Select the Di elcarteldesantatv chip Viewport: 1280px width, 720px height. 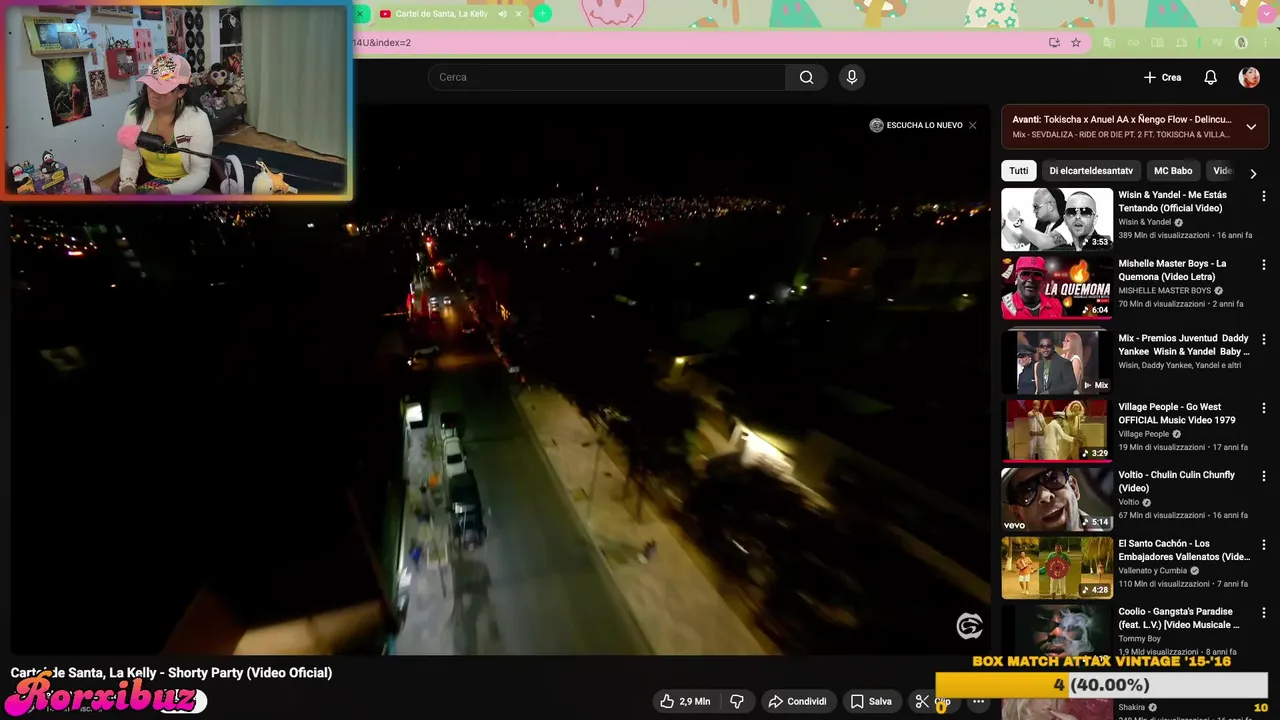pos(1091,171)
